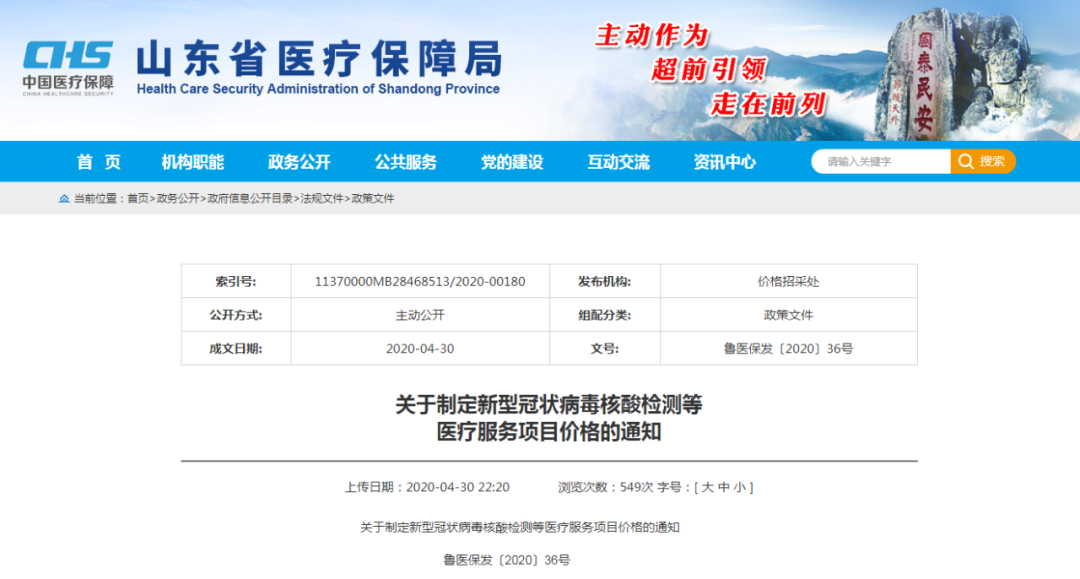The image size is (1080, 579).
Task: Open the 机构职能 navigation menu
Action: [193, 162]
